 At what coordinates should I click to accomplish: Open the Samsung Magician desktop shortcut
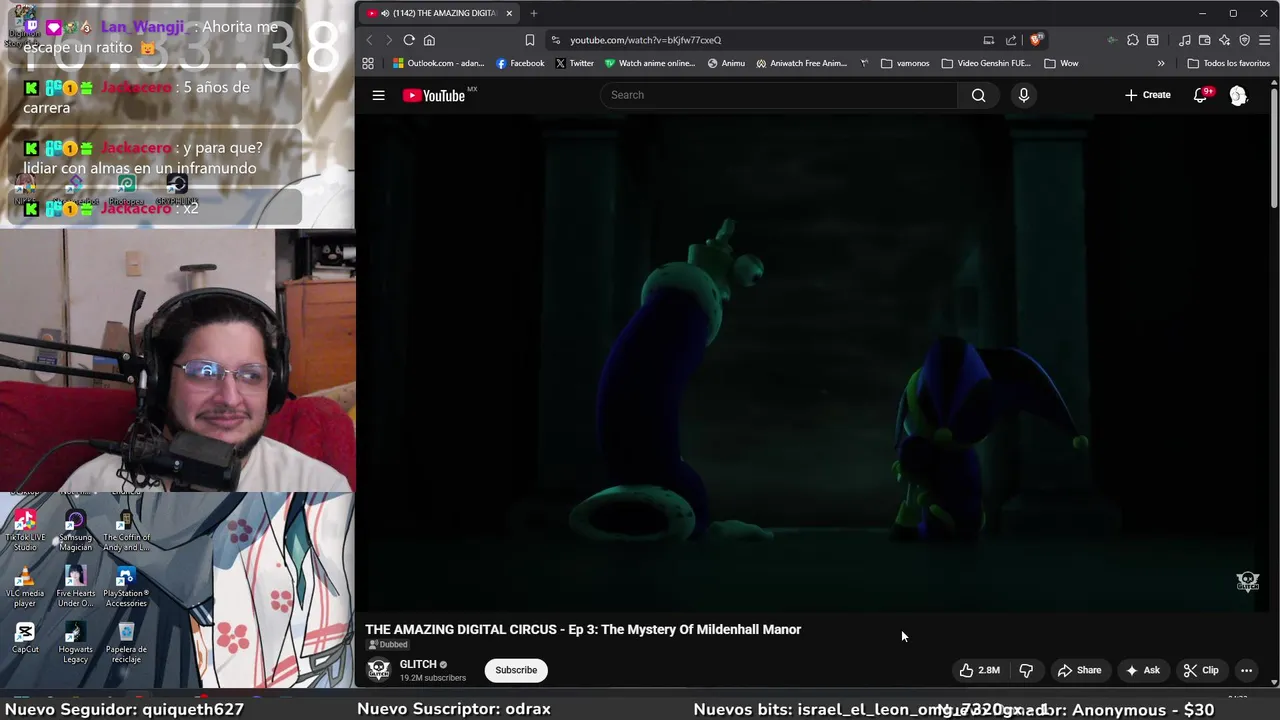75,530
